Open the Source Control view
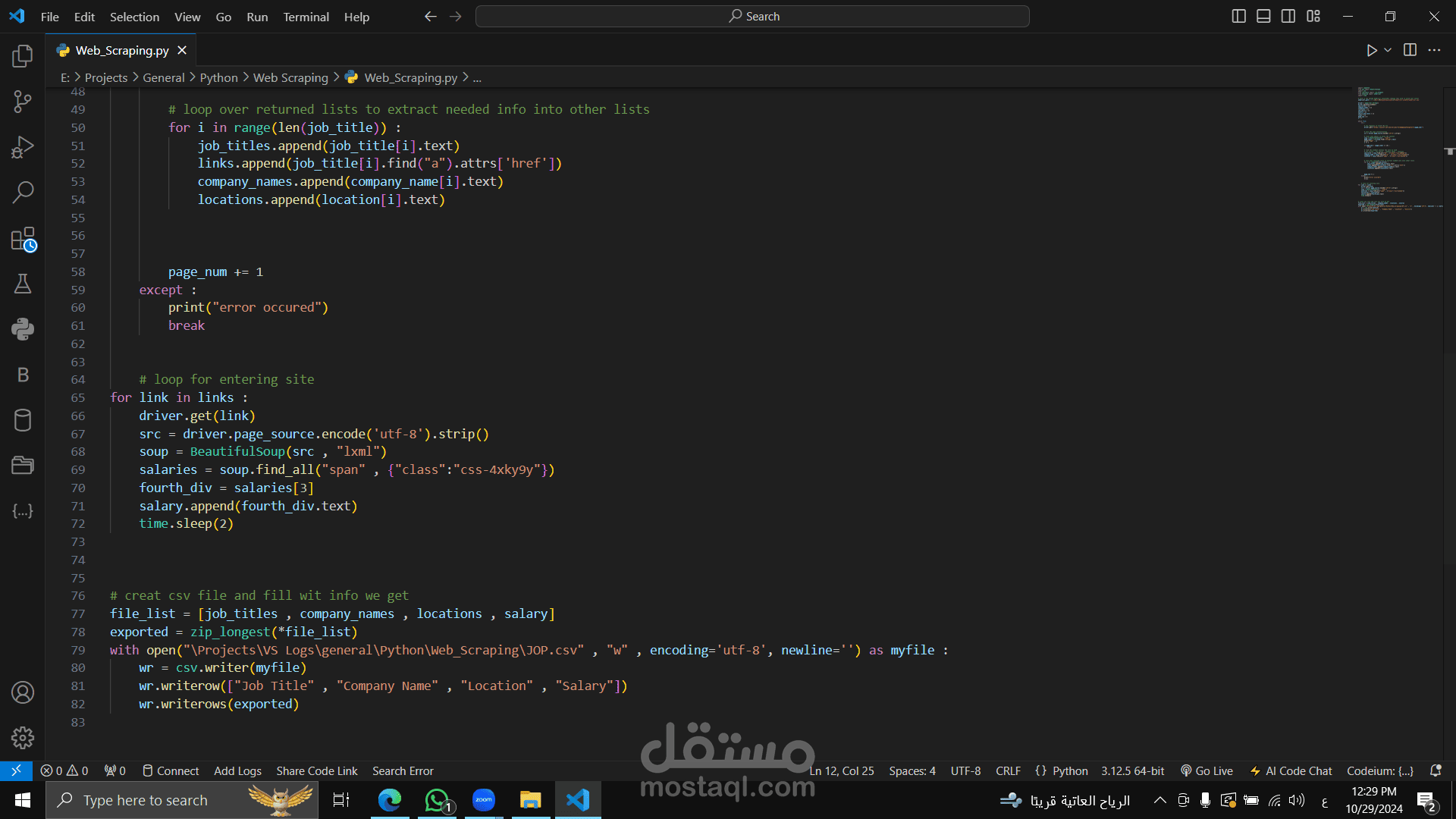The height and width of the screenshot is (819, 1456). [23, 102]
